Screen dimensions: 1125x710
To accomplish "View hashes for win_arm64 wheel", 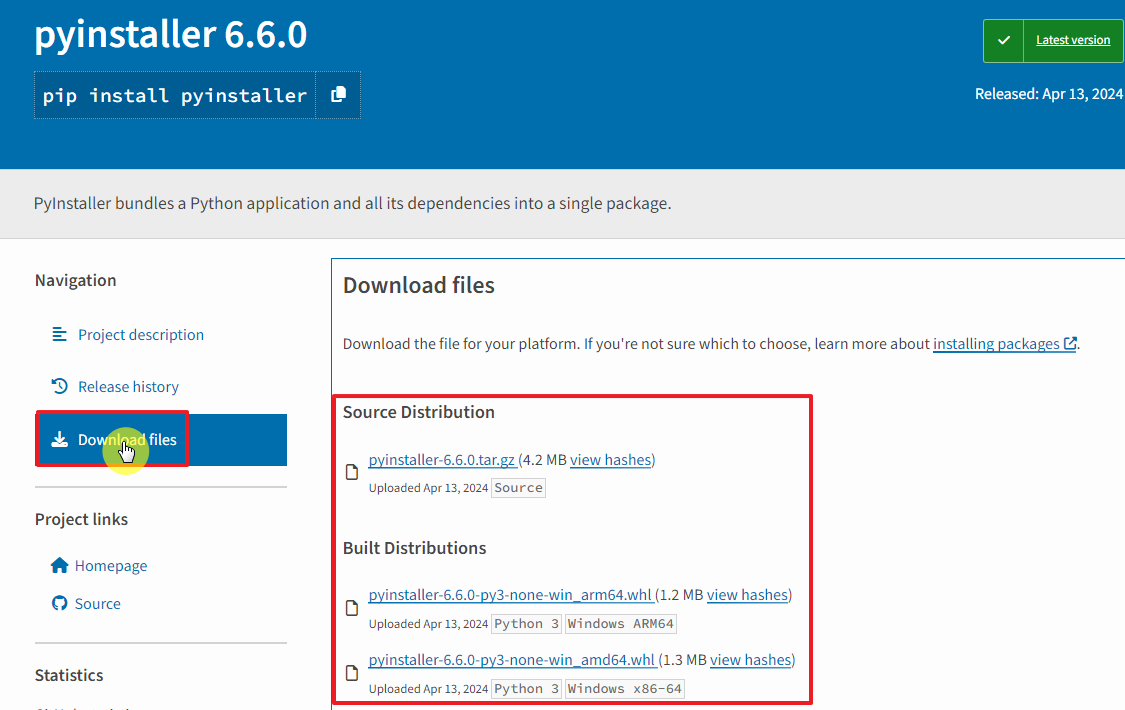I will [748, 595].
